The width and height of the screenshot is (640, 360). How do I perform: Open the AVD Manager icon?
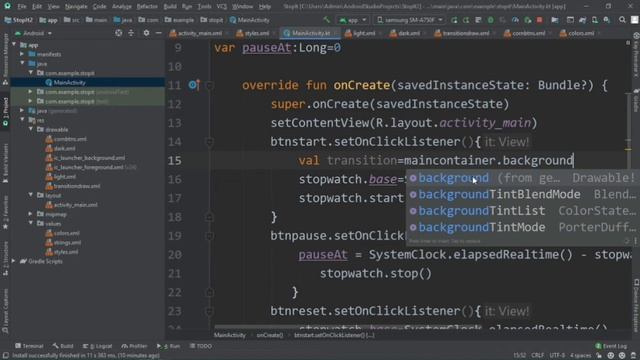(595, 20)
